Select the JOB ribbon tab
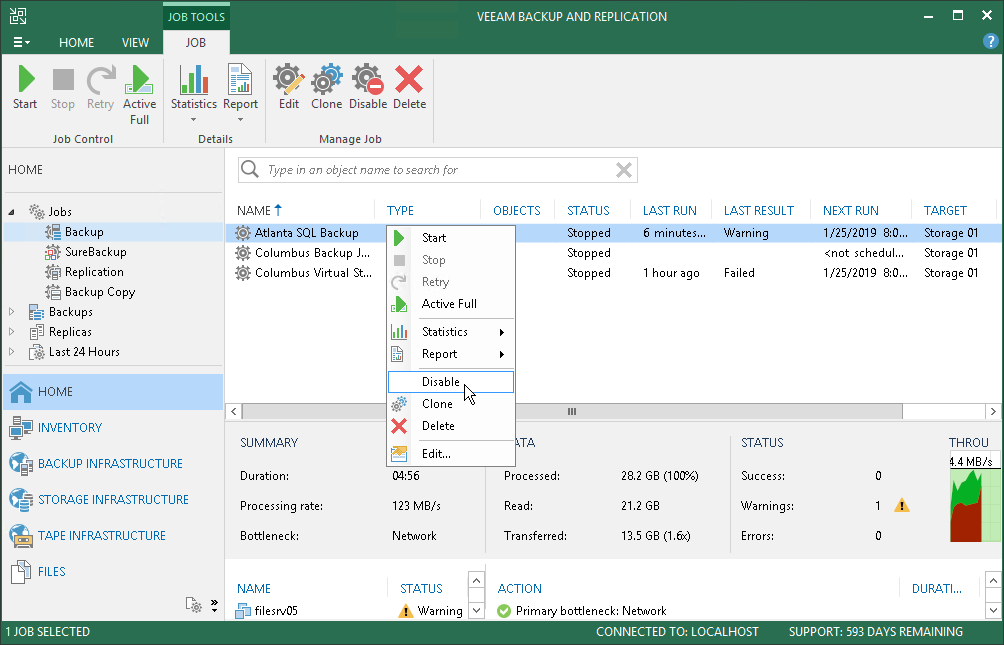Viewport: 1004px width, 645px height. (x=195, y=42)
